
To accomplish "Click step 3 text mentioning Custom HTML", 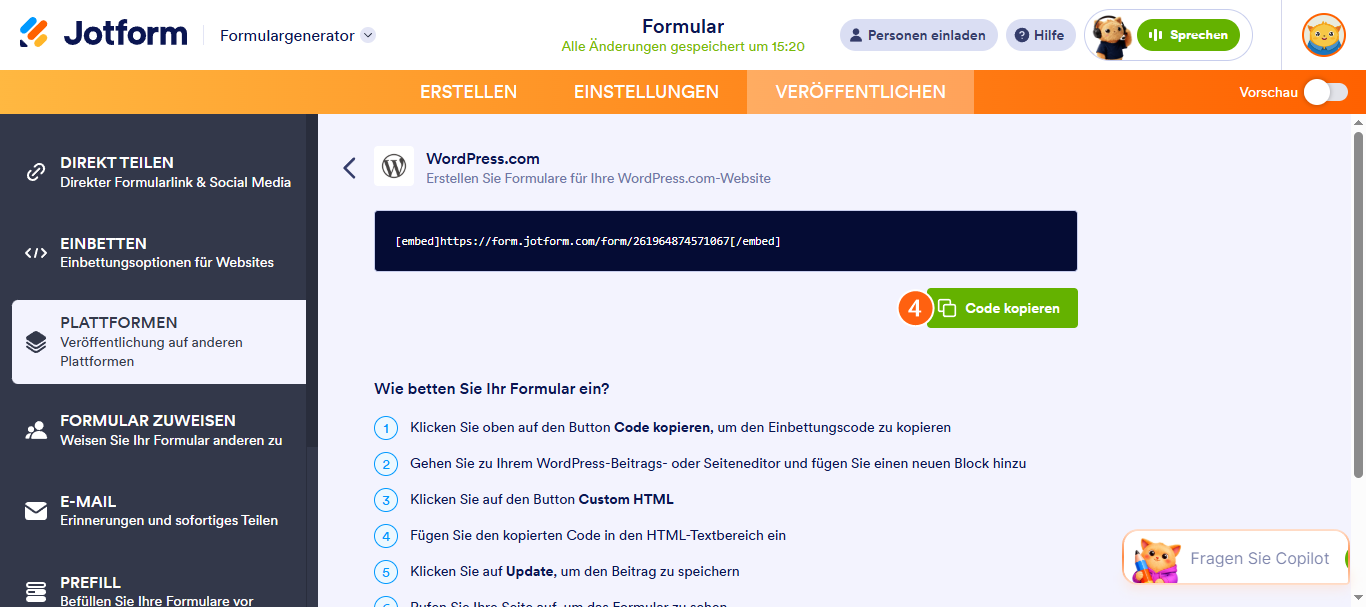I will point(542,499).
